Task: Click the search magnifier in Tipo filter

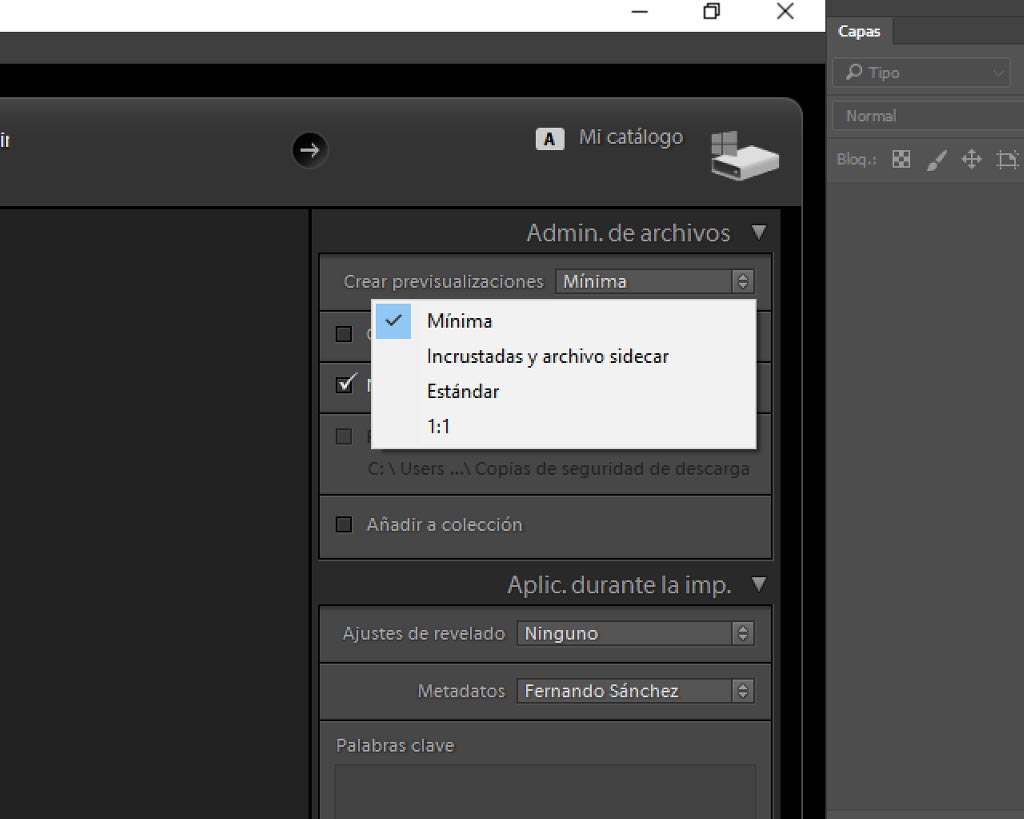Action: (x=854, y=72)
